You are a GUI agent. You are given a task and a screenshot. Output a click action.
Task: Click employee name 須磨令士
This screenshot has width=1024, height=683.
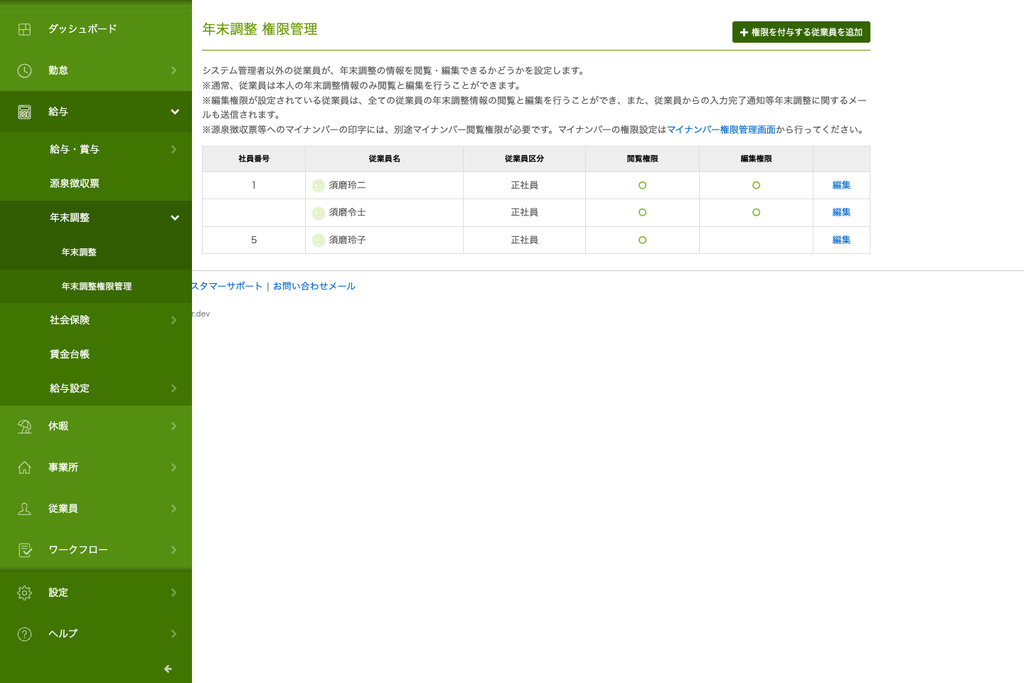[x=347, y=212]
